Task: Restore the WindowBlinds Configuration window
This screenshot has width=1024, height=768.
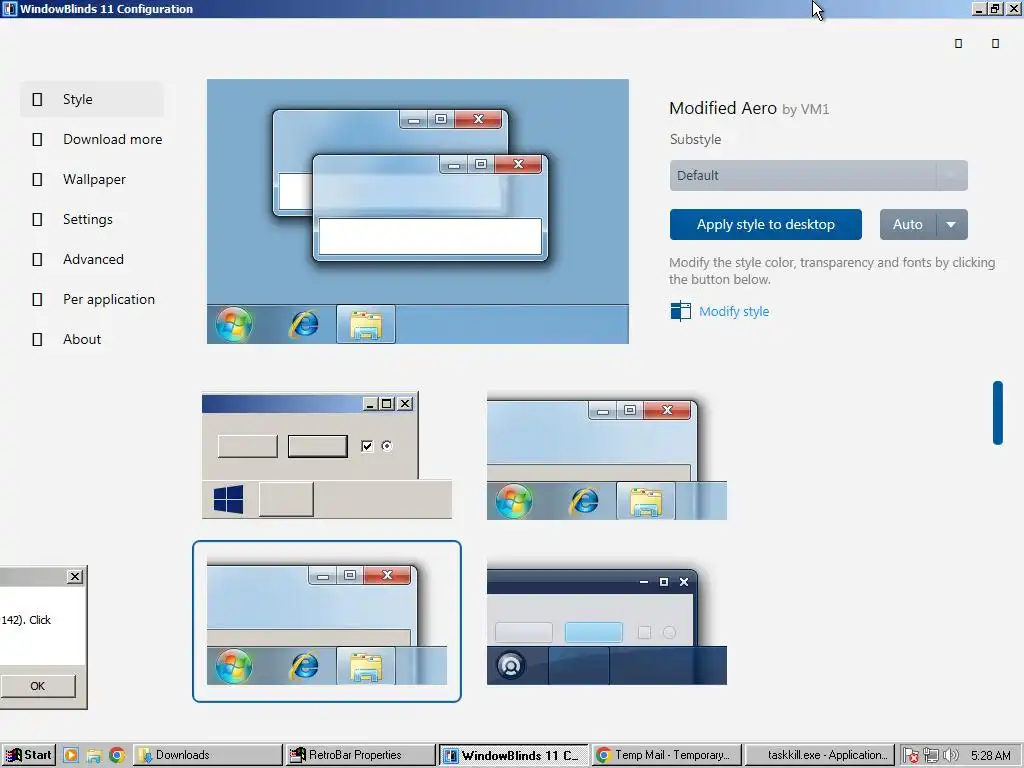Action: coord(995,8)
